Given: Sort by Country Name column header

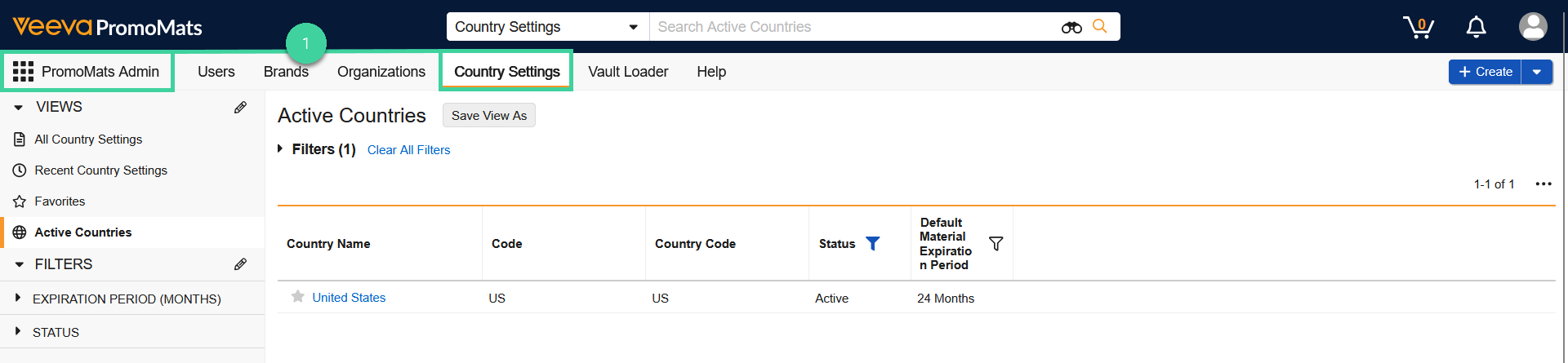Looking at the screenshot, I should 328,244.
